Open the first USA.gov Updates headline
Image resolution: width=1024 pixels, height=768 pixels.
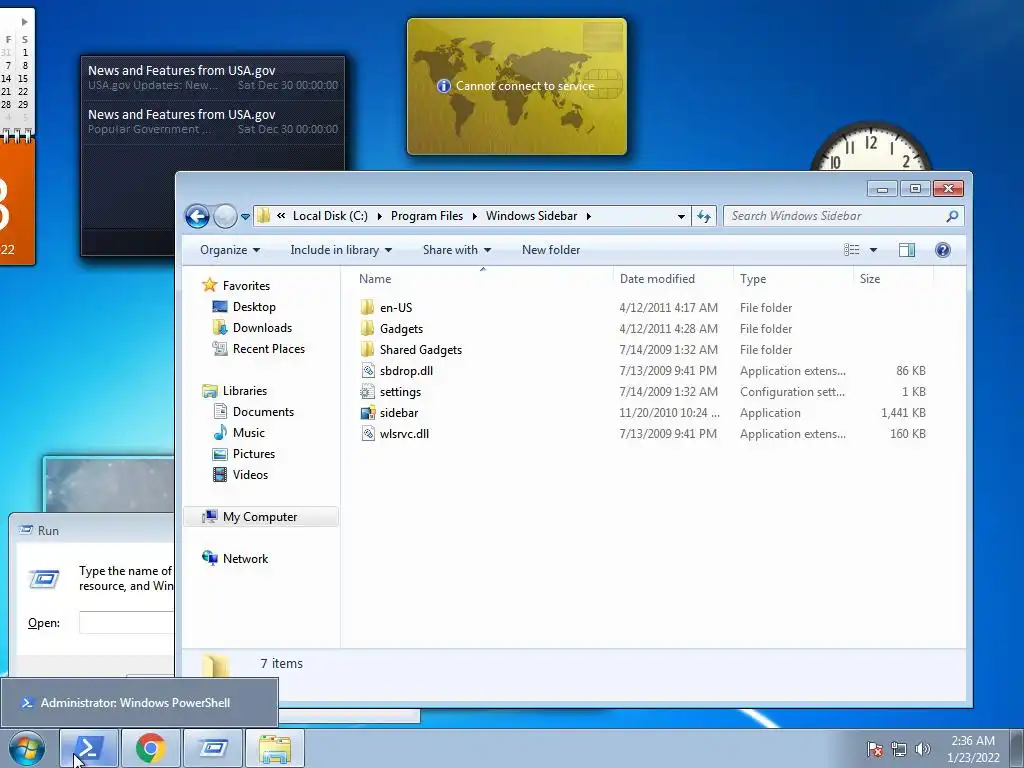tap(213, 78)
